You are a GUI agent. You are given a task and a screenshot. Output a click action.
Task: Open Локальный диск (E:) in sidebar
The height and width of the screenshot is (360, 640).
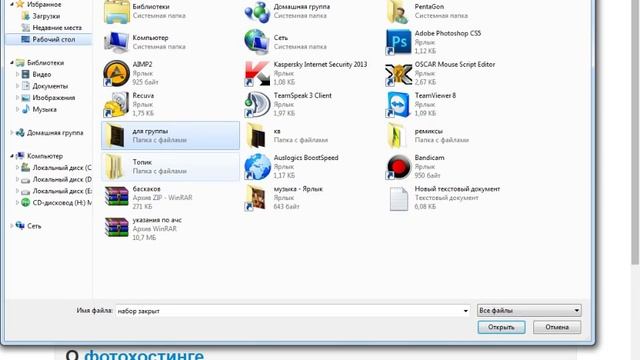(62, 191)
